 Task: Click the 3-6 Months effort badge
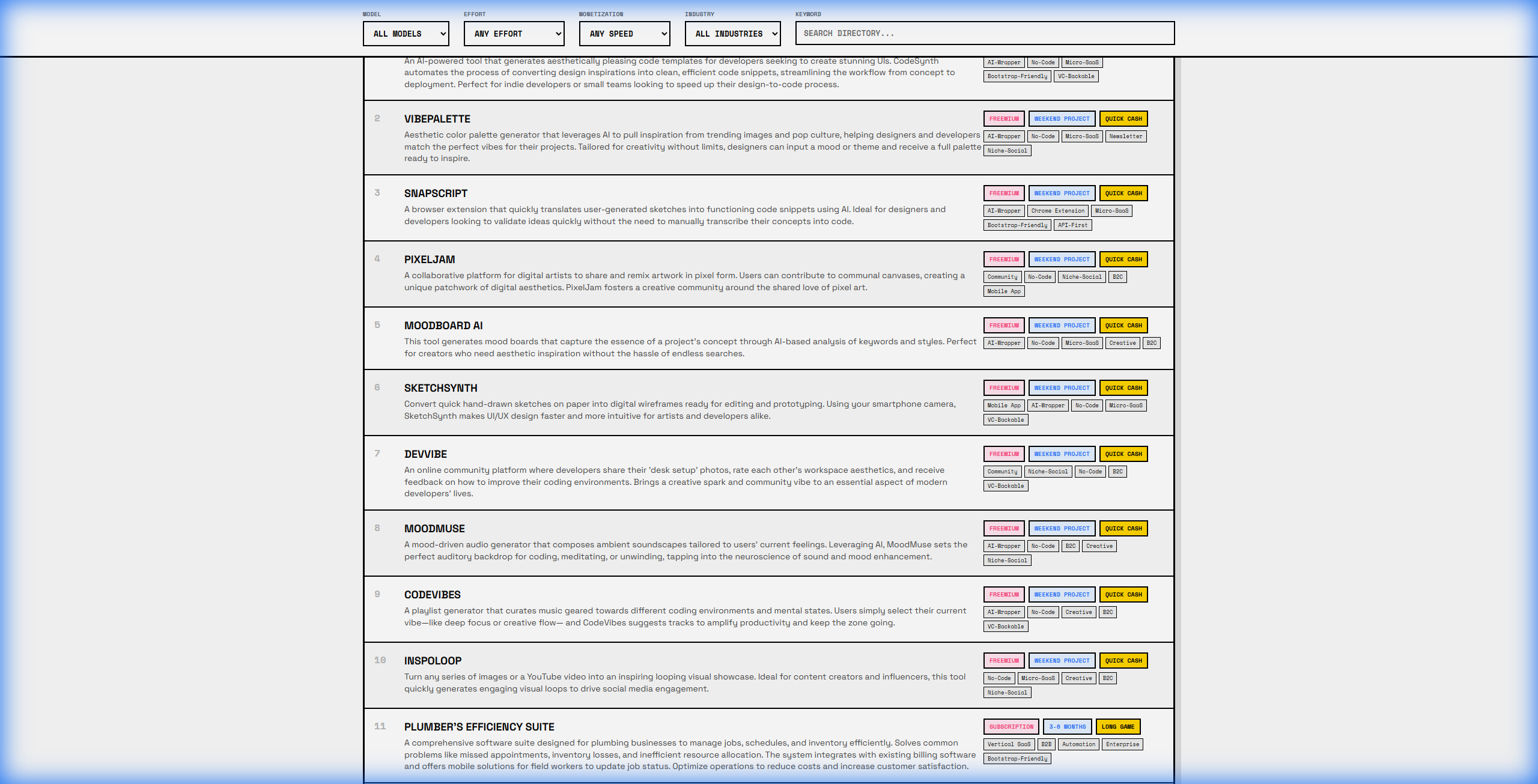(1067, 727)
